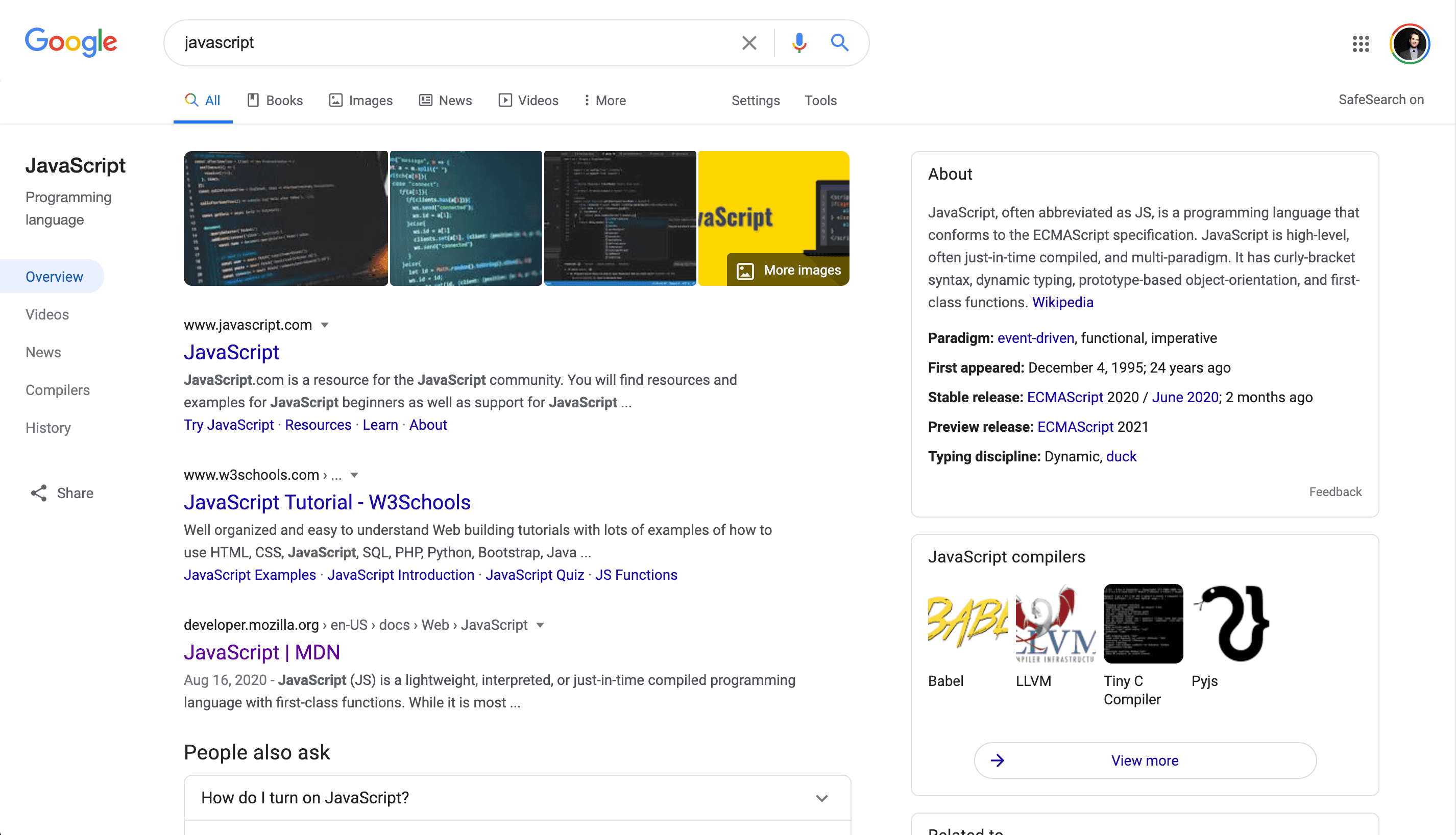Viewport: 1456px width, 835px height.
Task: Click the arrow icon in View more
Action: tap(997, 760)
